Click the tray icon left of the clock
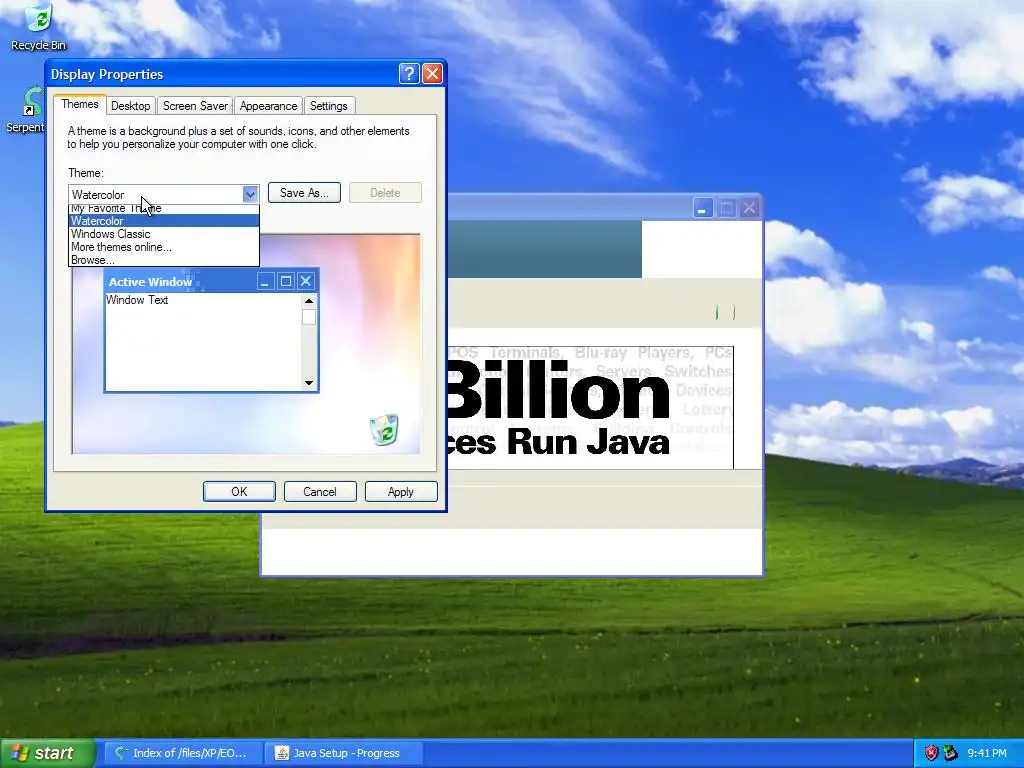The width and height of the screenshot is (1024, 768). click(x=951, y=753)
